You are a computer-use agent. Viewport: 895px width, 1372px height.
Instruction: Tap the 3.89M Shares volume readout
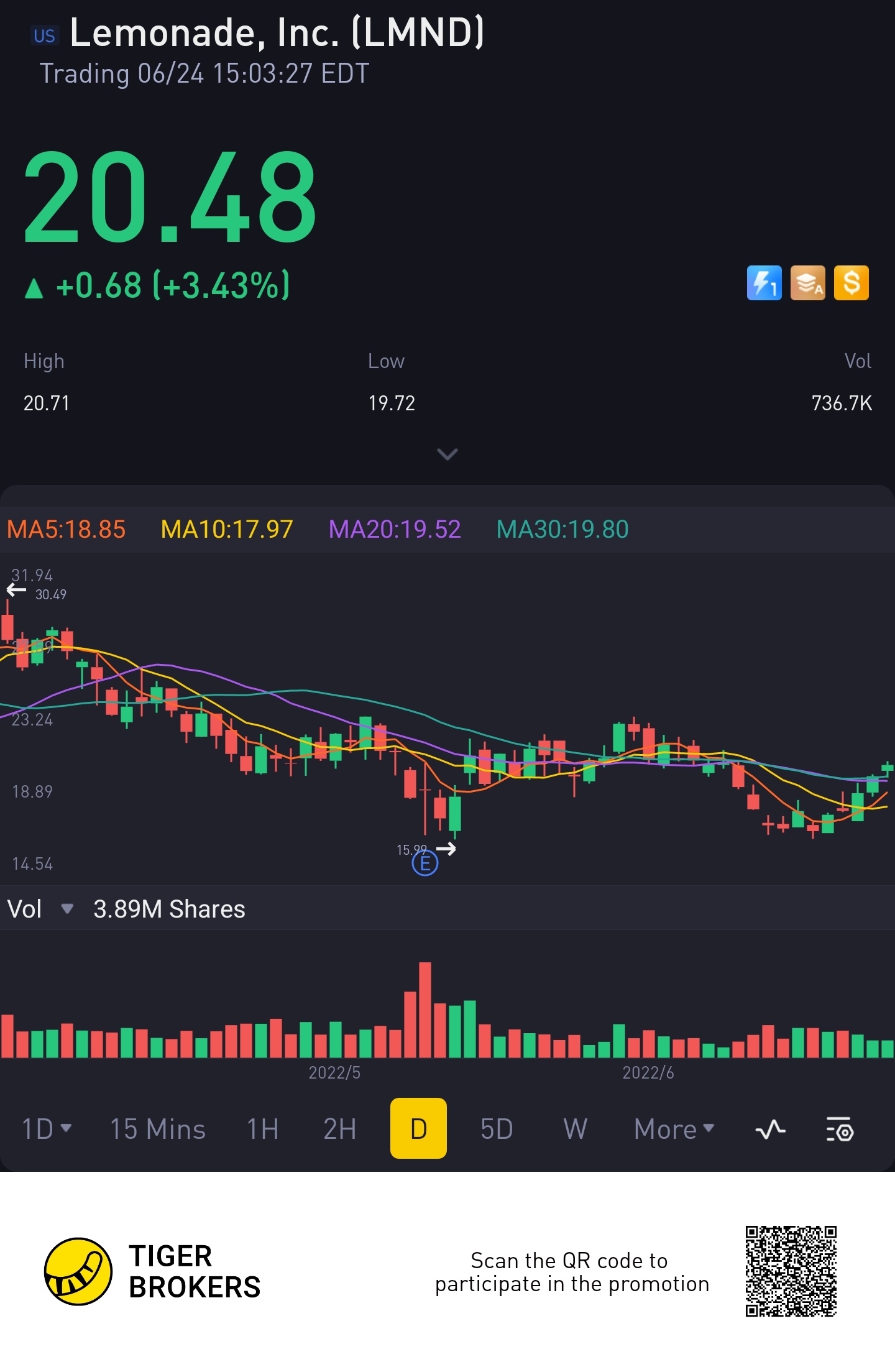(169, 909)
